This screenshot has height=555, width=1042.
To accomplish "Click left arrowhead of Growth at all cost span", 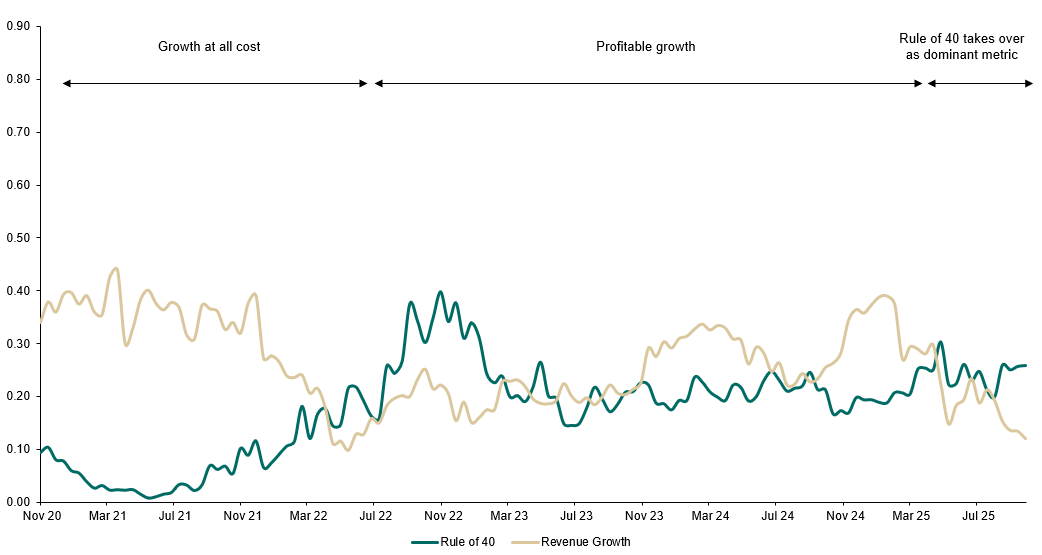I will tap(66, 83).
